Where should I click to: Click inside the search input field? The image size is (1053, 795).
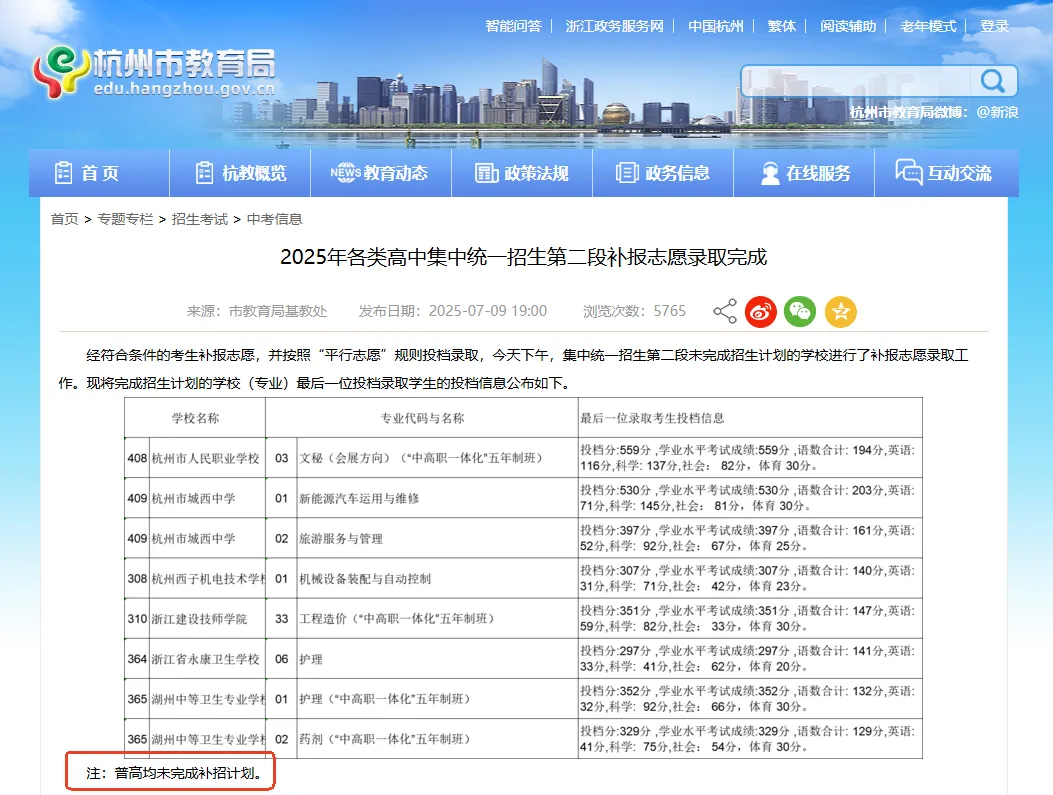tap(860, 80)
